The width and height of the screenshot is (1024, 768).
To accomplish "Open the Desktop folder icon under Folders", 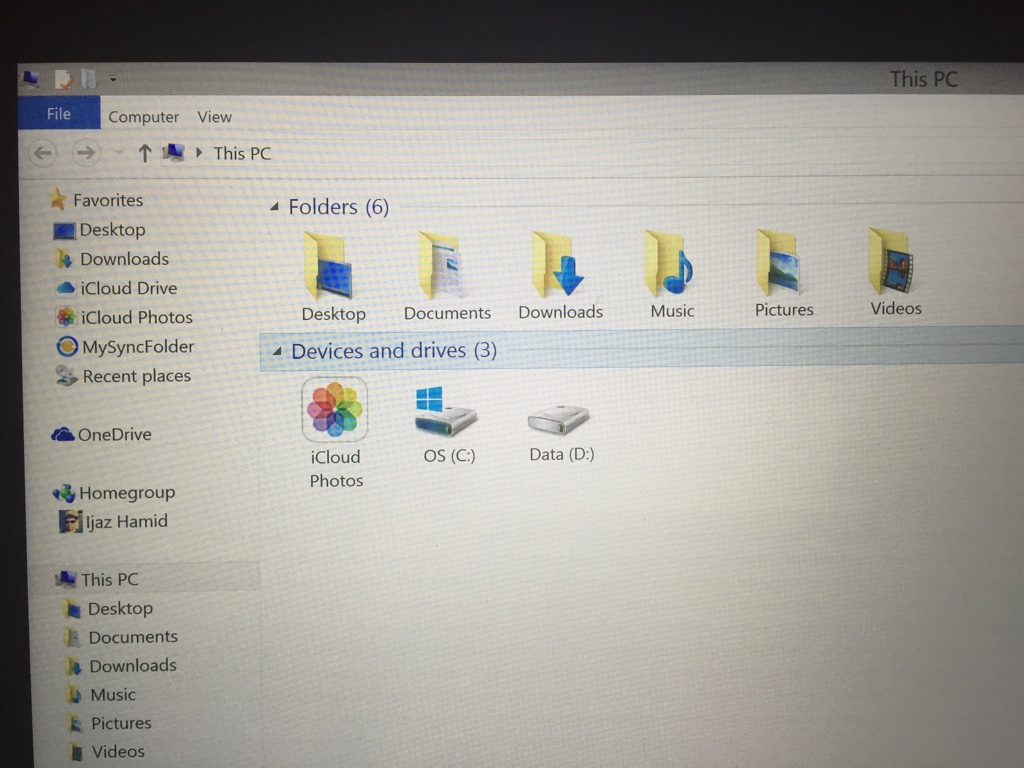I will pos(328,267).
